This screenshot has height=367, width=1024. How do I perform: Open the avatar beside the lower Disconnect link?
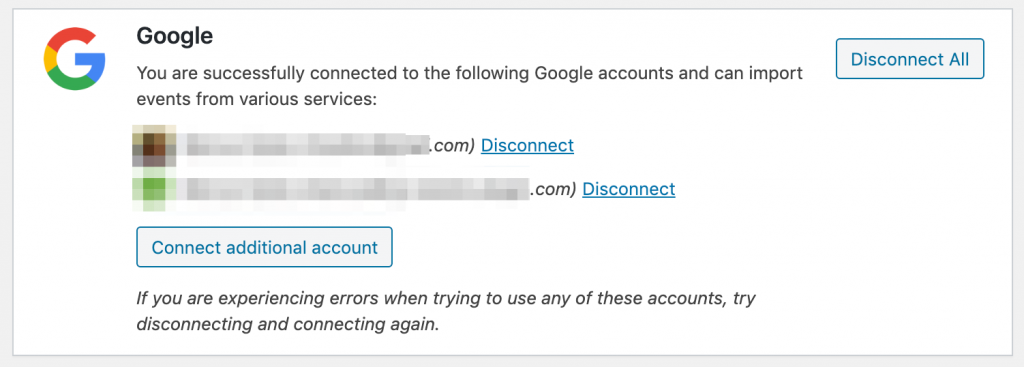point(155,190)
